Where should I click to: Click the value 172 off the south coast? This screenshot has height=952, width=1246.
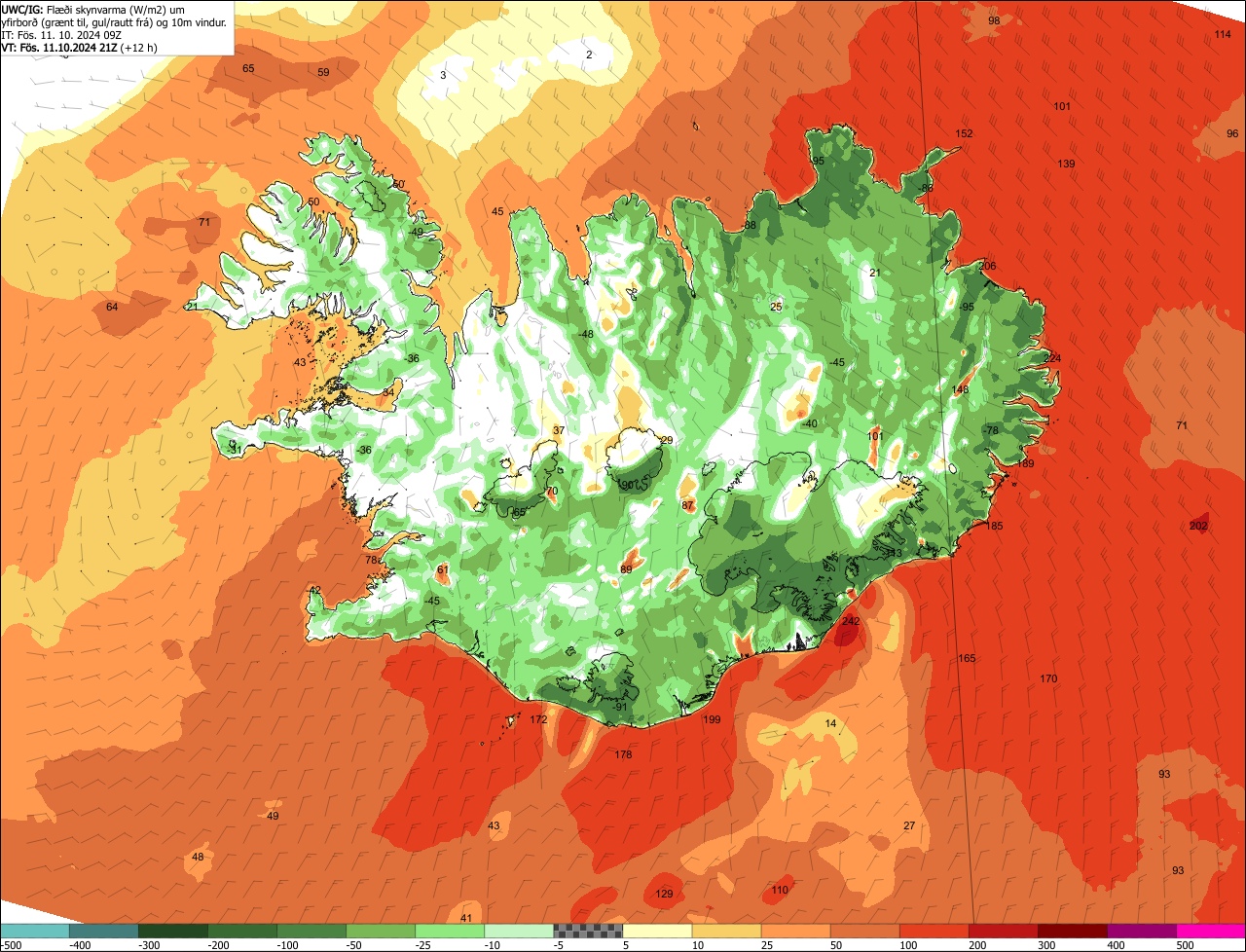(538, 720)
